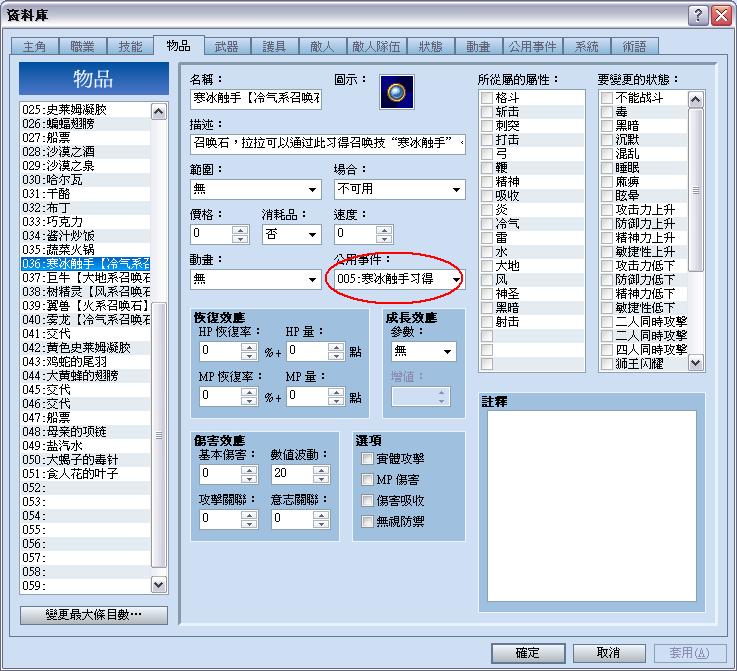Click the 速度 number field
Image resolution: width=737 pixels, height=671 pixels.
click(355, 234)
